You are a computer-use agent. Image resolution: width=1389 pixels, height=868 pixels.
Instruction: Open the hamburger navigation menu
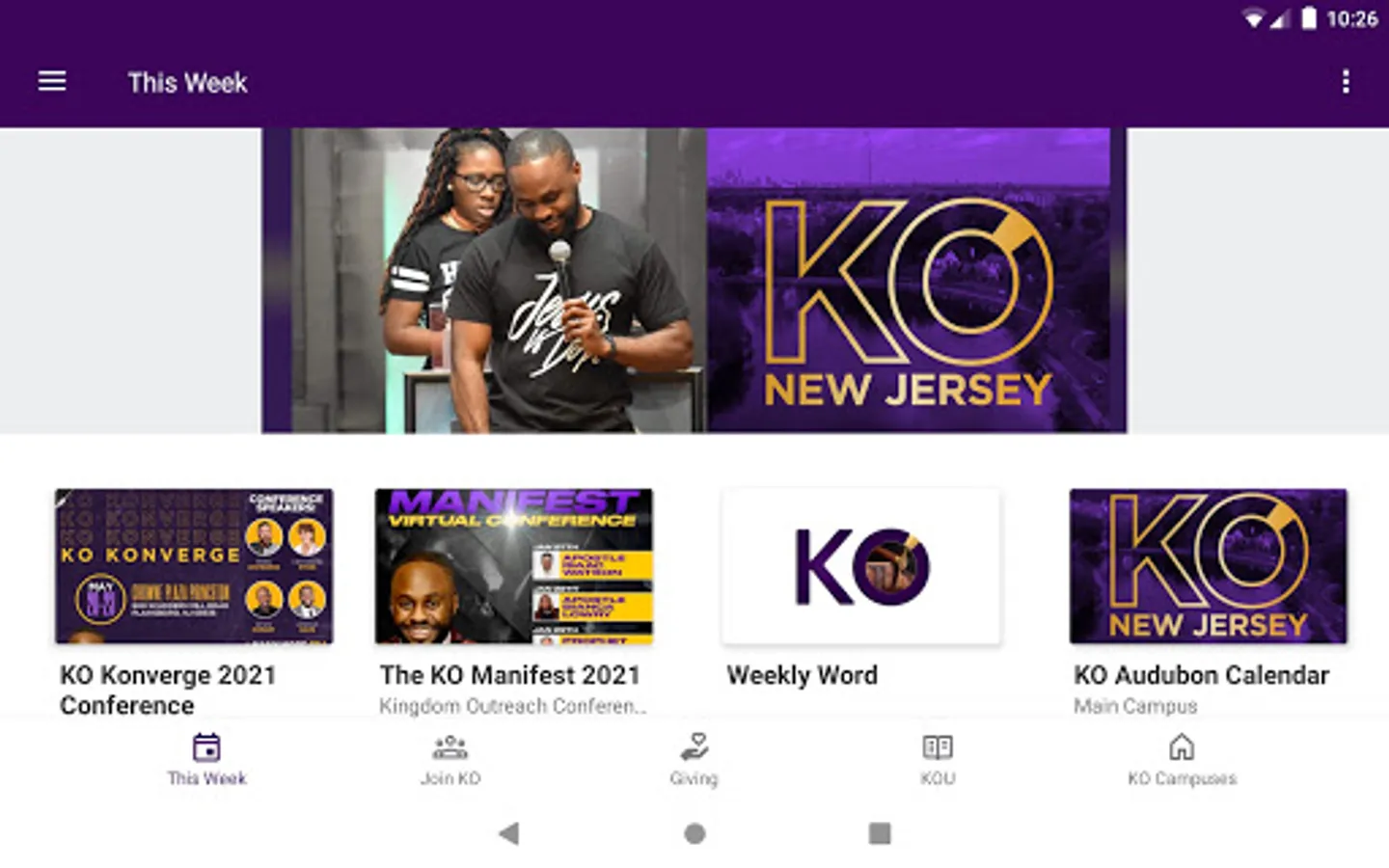(52, 82)
